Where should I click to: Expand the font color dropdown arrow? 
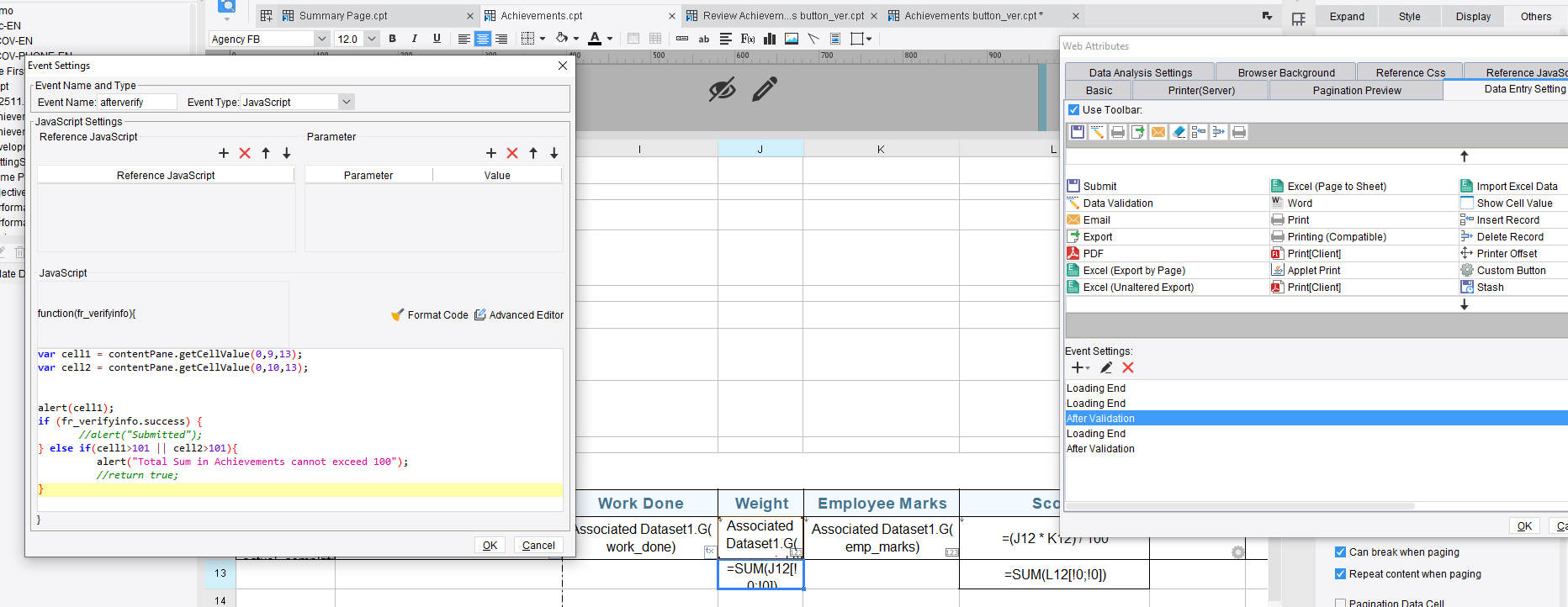pos(610,39)
